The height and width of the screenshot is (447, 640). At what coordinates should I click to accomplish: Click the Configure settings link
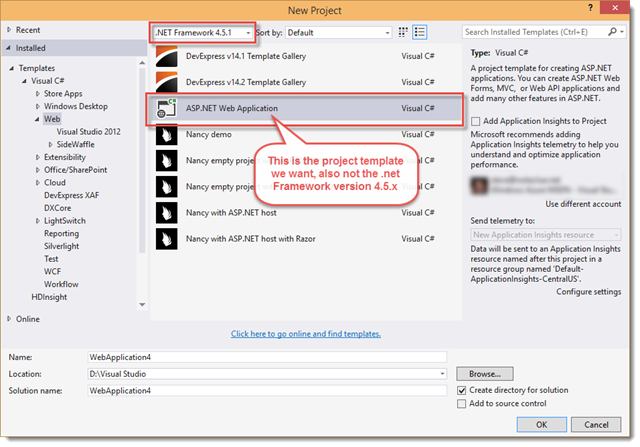click(589, 292)
